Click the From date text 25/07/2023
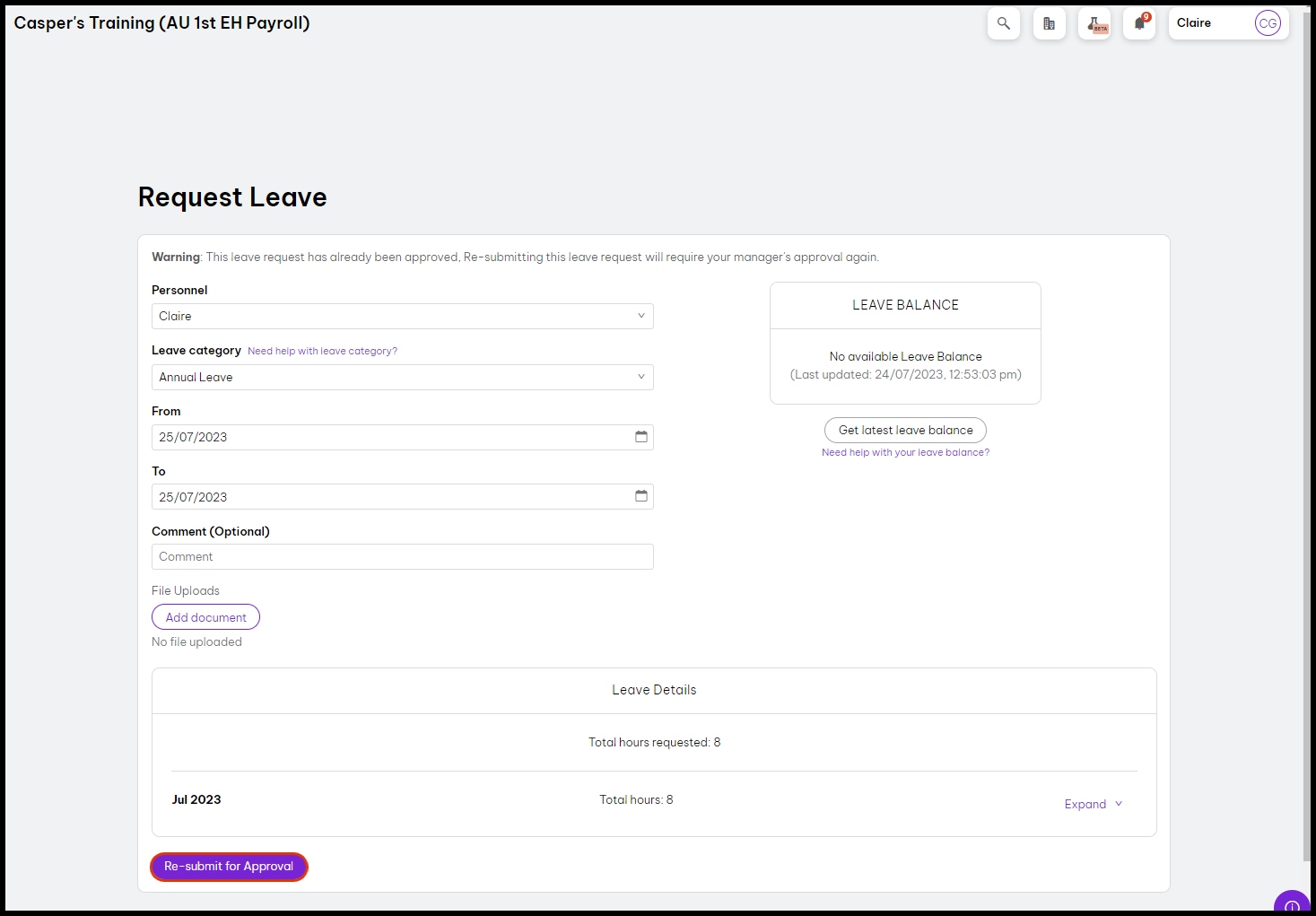The height and width of the screenshot is (916, 1316). (194, 437)
